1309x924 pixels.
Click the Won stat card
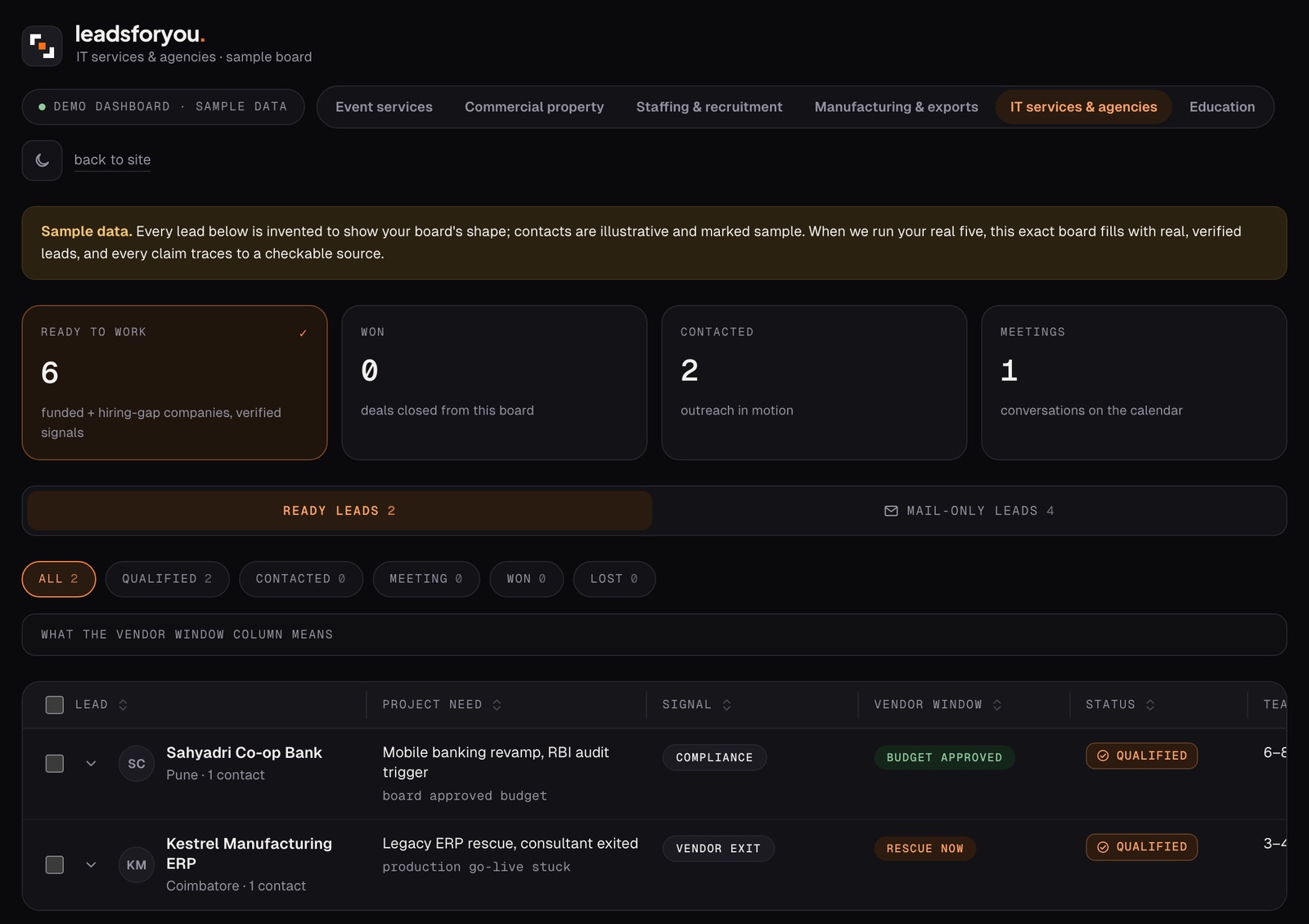click(x=494, y=383)
